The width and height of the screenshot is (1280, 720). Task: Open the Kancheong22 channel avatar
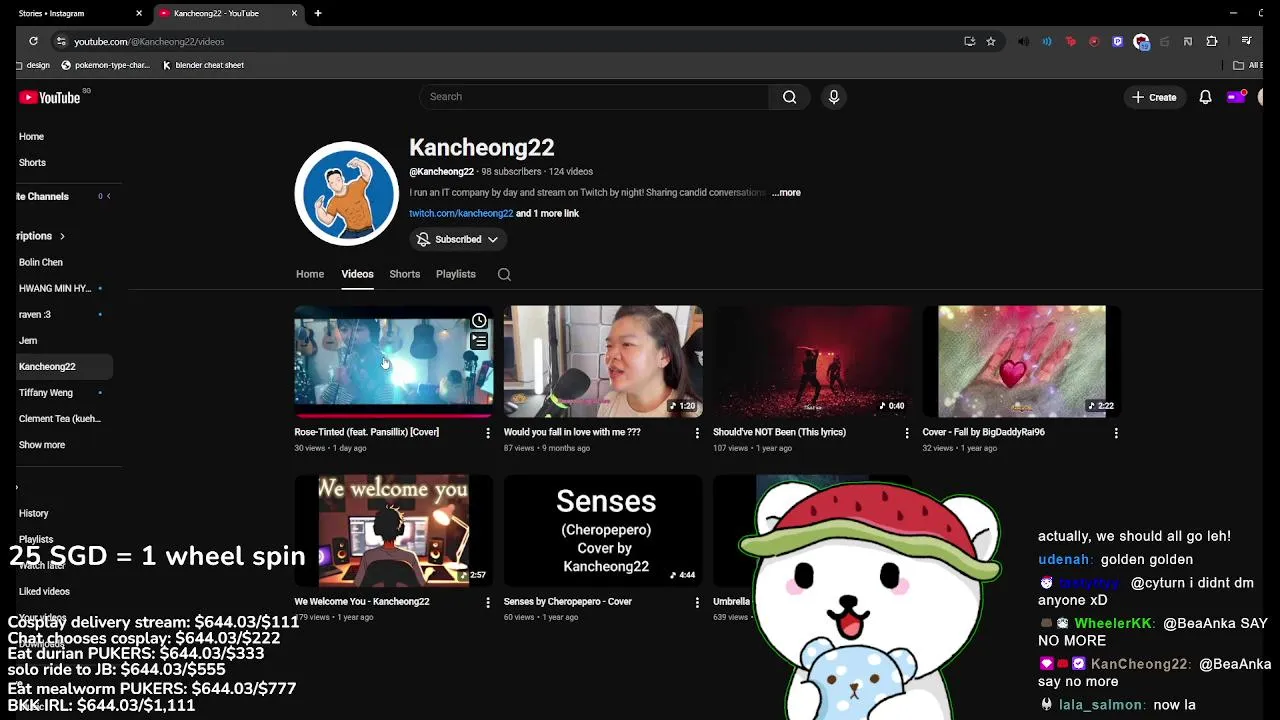(347, 193)
